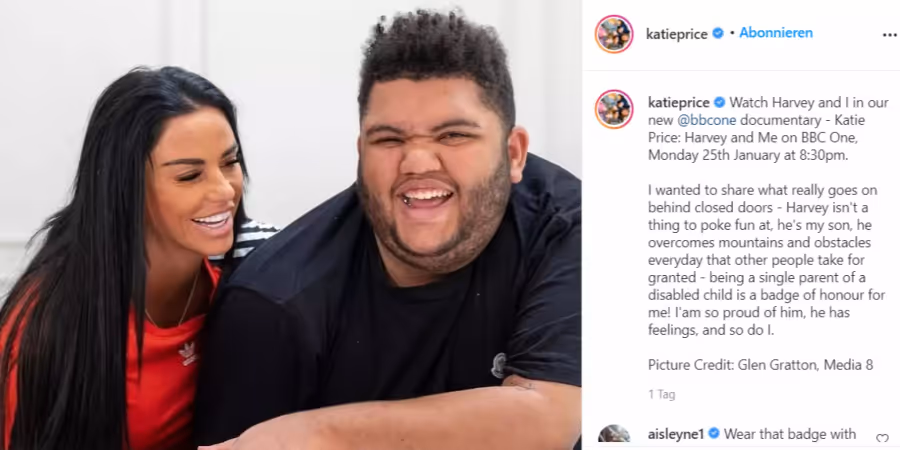Click katieprice avatar beside the caption

(x=614, y=109)
